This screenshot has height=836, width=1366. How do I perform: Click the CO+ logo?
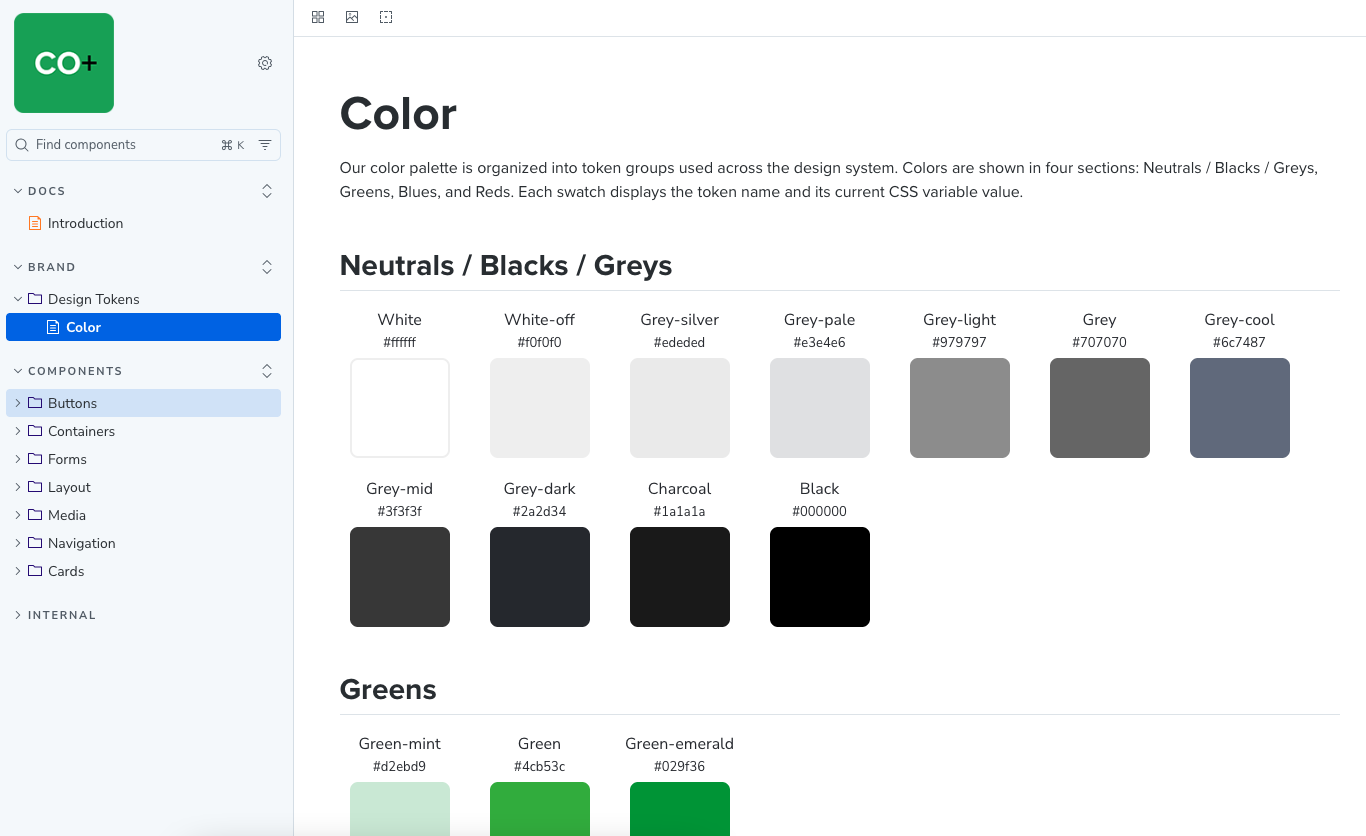tap(64, 63)
